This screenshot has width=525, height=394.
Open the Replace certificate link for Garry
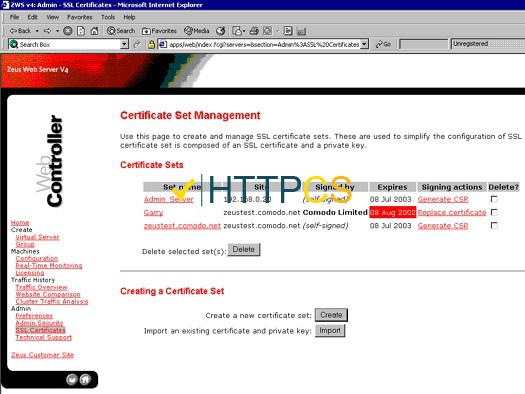pyautogui.click(x=452, y=213)
